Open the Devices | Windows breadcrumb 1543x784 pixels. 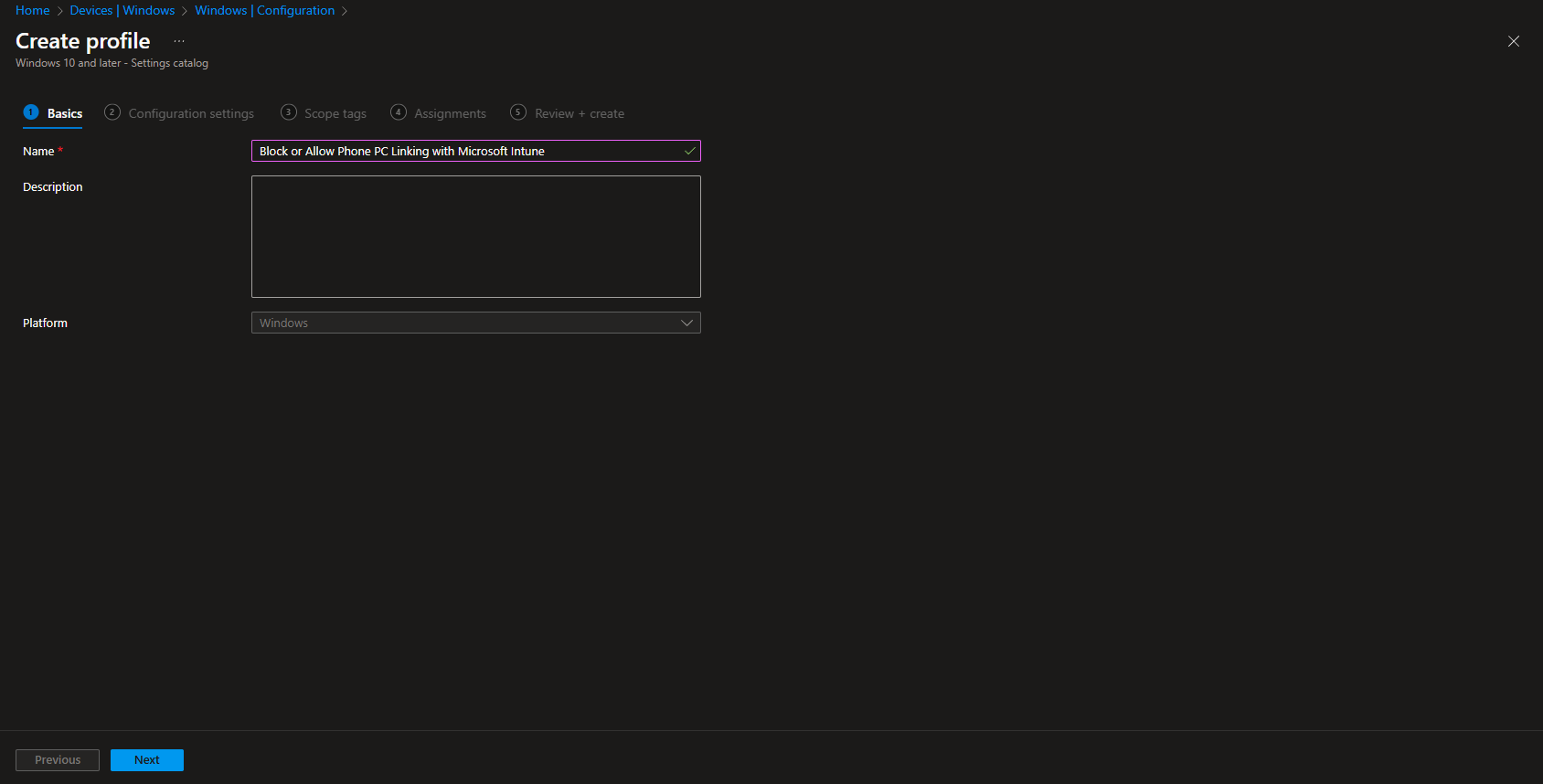tap(122, 10)
